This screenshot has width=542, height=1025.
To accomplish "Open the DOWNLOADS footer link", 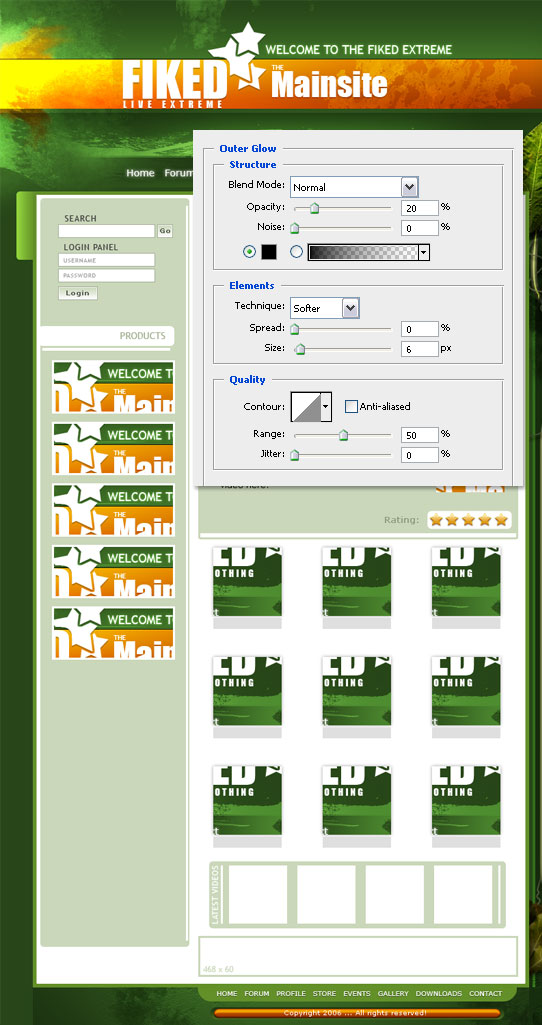I will click(439, 994).
